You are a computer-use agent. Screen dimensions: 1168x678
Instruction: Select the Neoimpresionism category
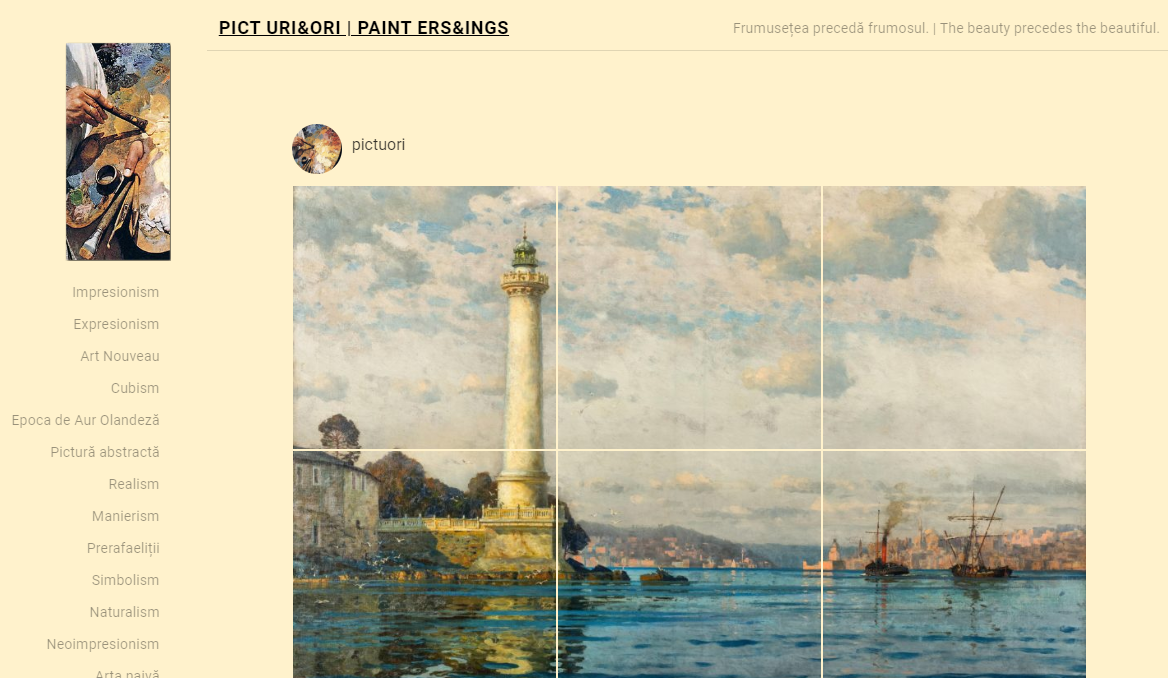(103, 644)
